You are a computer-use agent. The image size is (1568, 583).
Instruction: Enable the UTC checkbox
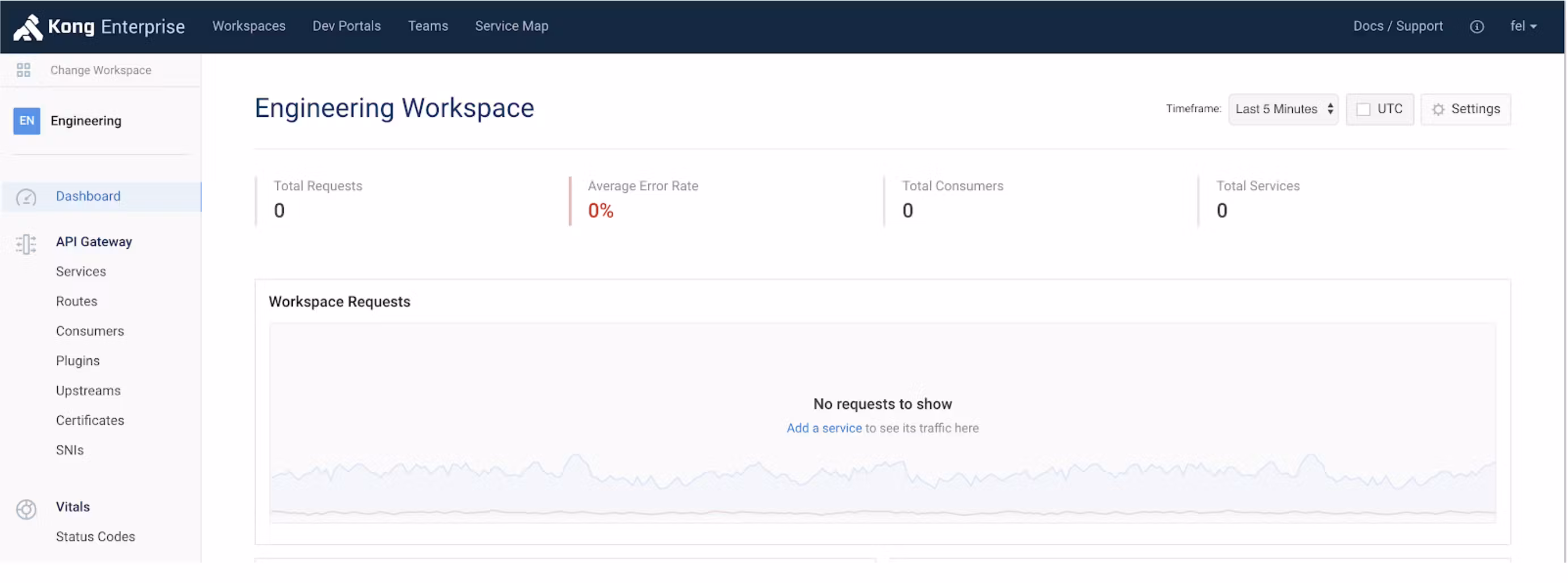tap(1363, 109)
